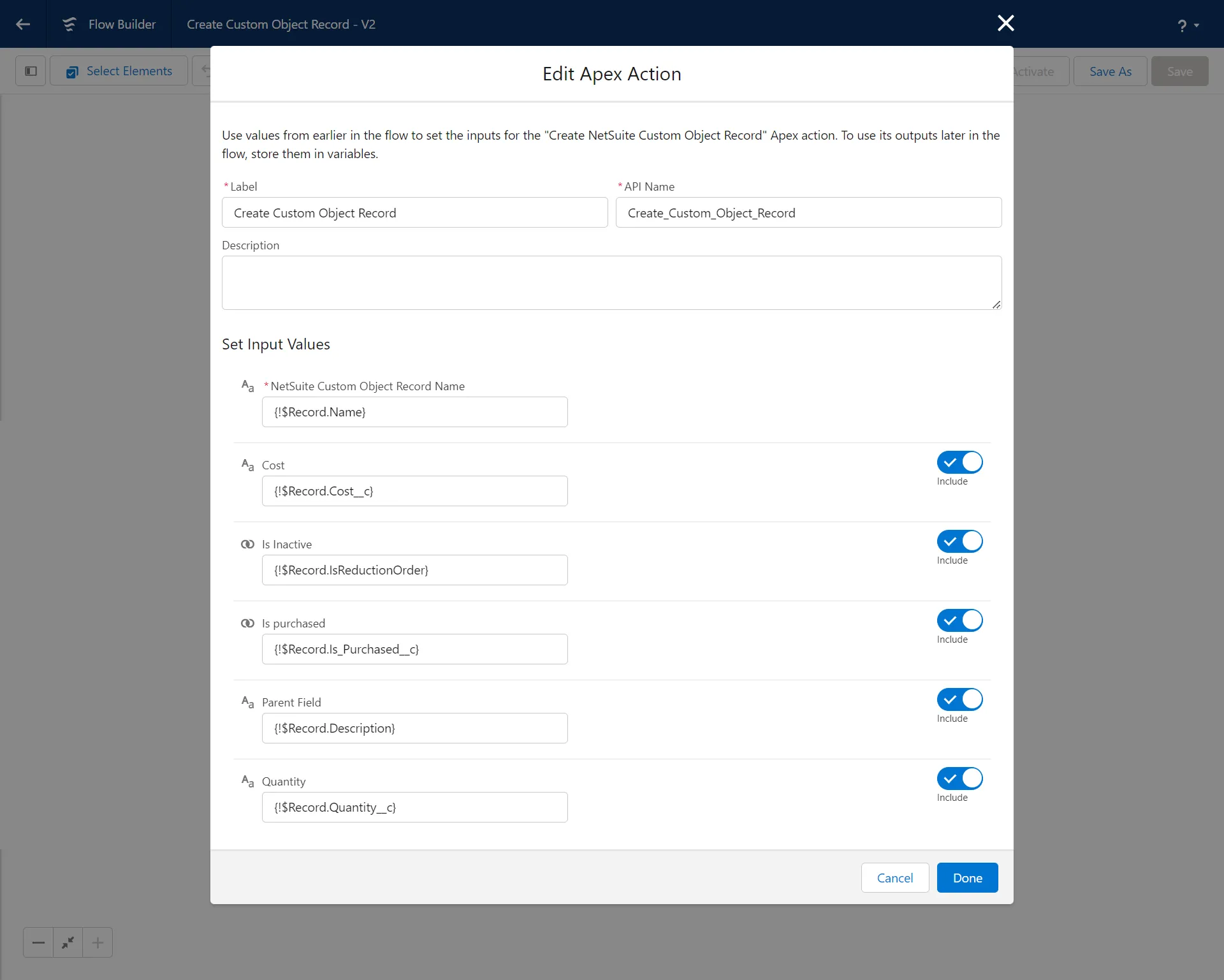Click into the Description text area
Viewport: 1224px width, 980px height.
[x=612, y=282]
